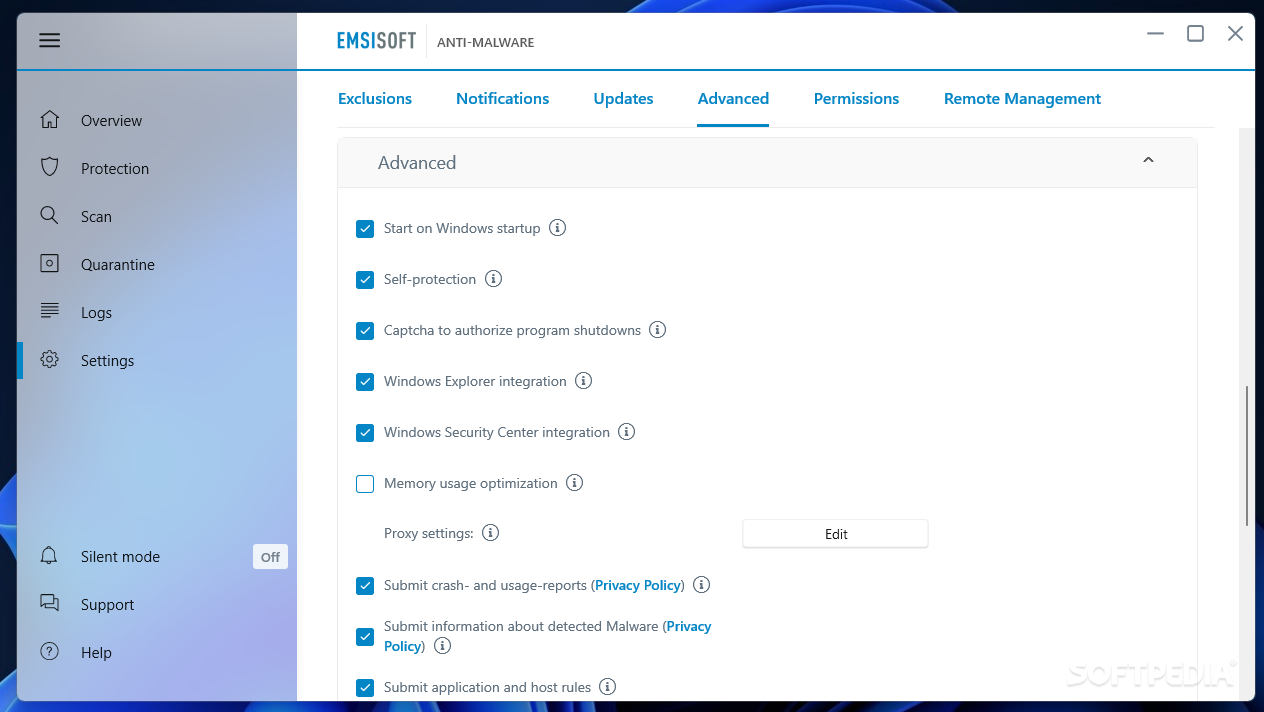Uncheck Submit crash- and usage-reports
This screenshot has height=712, width=1264.
(x=365, y=586)
